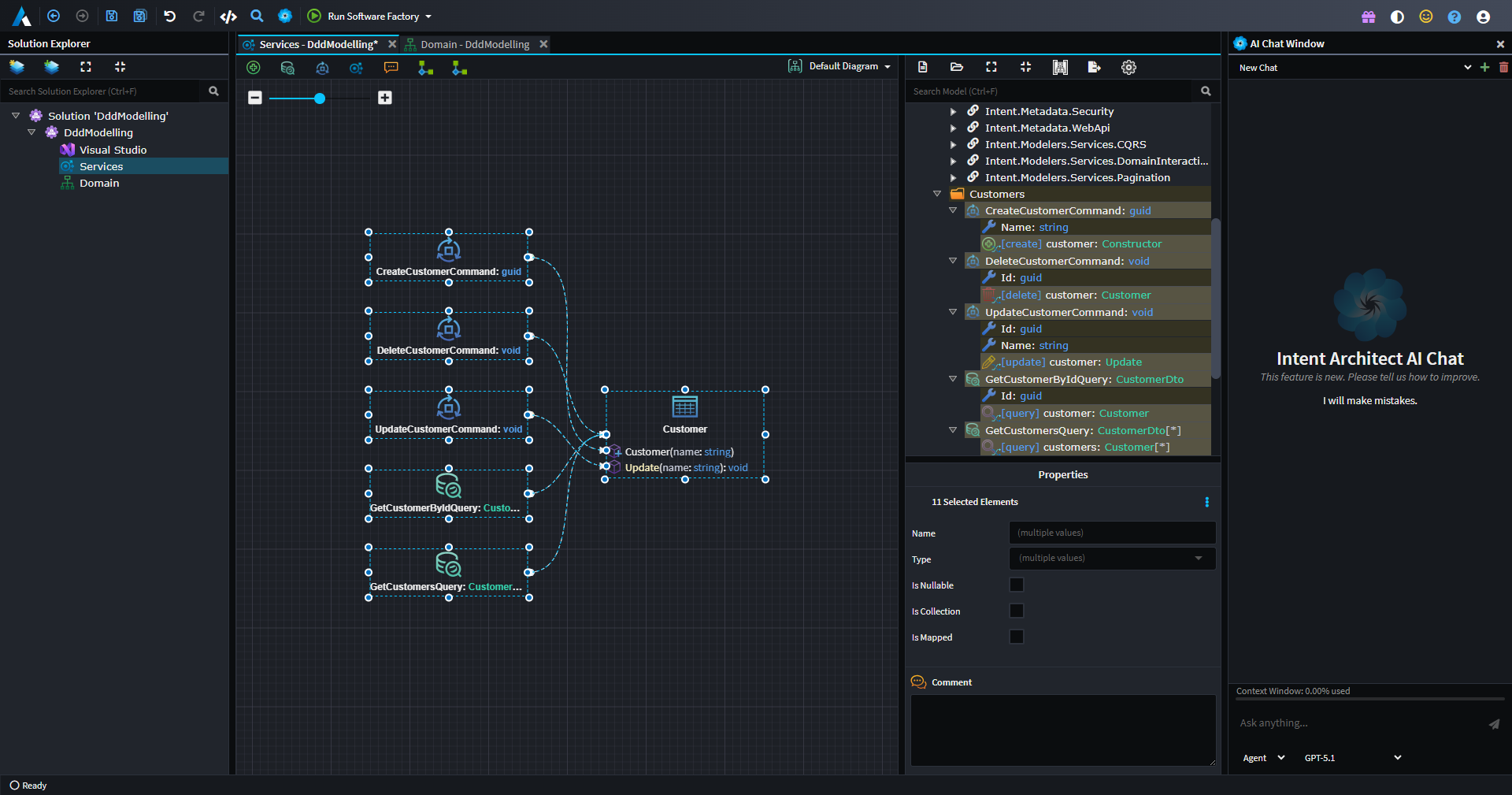Image resolution: width=1512 pixels, height=795 pixels.
Task: Open the gear settings icon in model toolbar
Action: coord(1128,67)
